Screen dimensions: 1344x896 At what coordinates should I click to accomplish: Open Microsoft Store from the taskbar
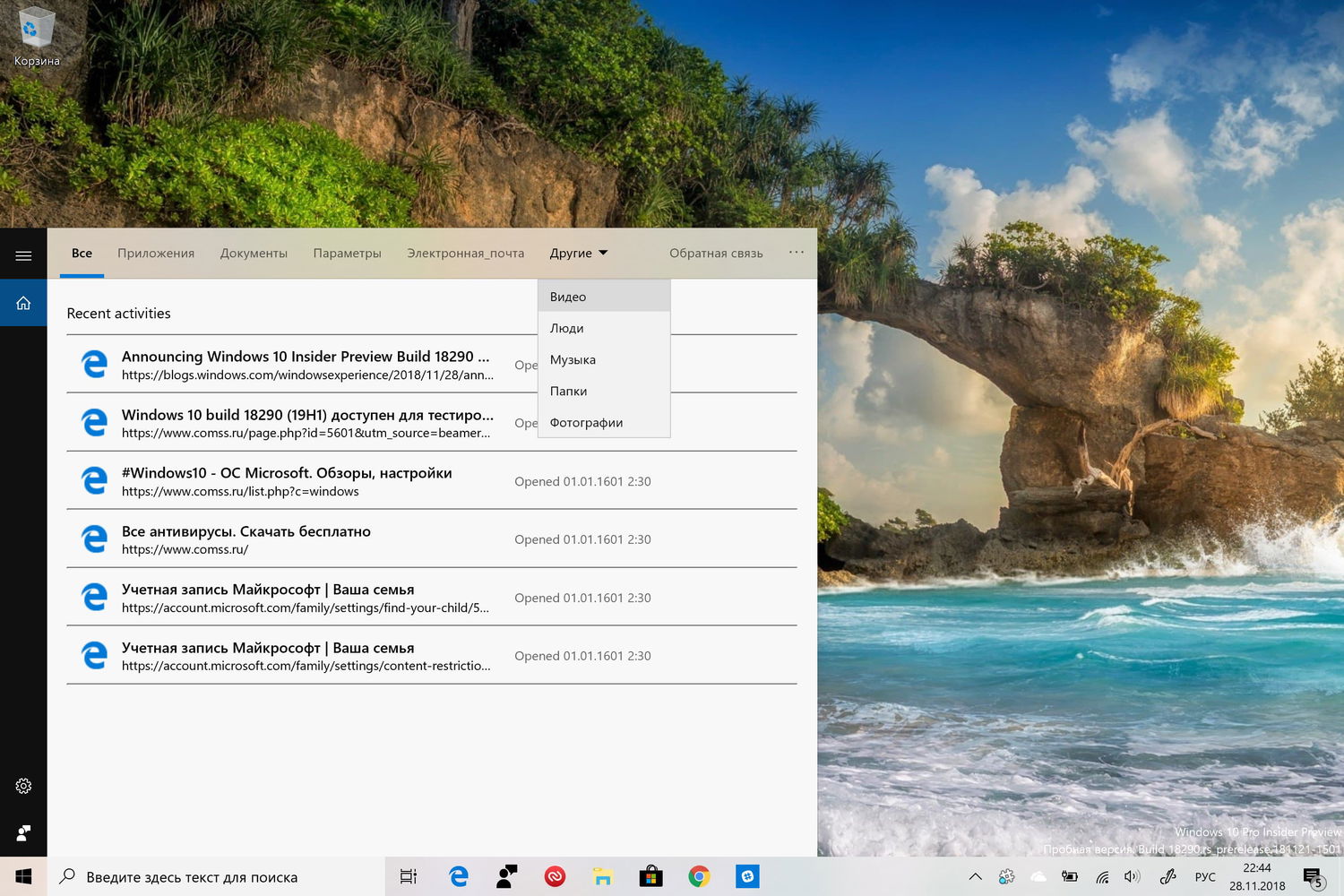click(650, 876)
